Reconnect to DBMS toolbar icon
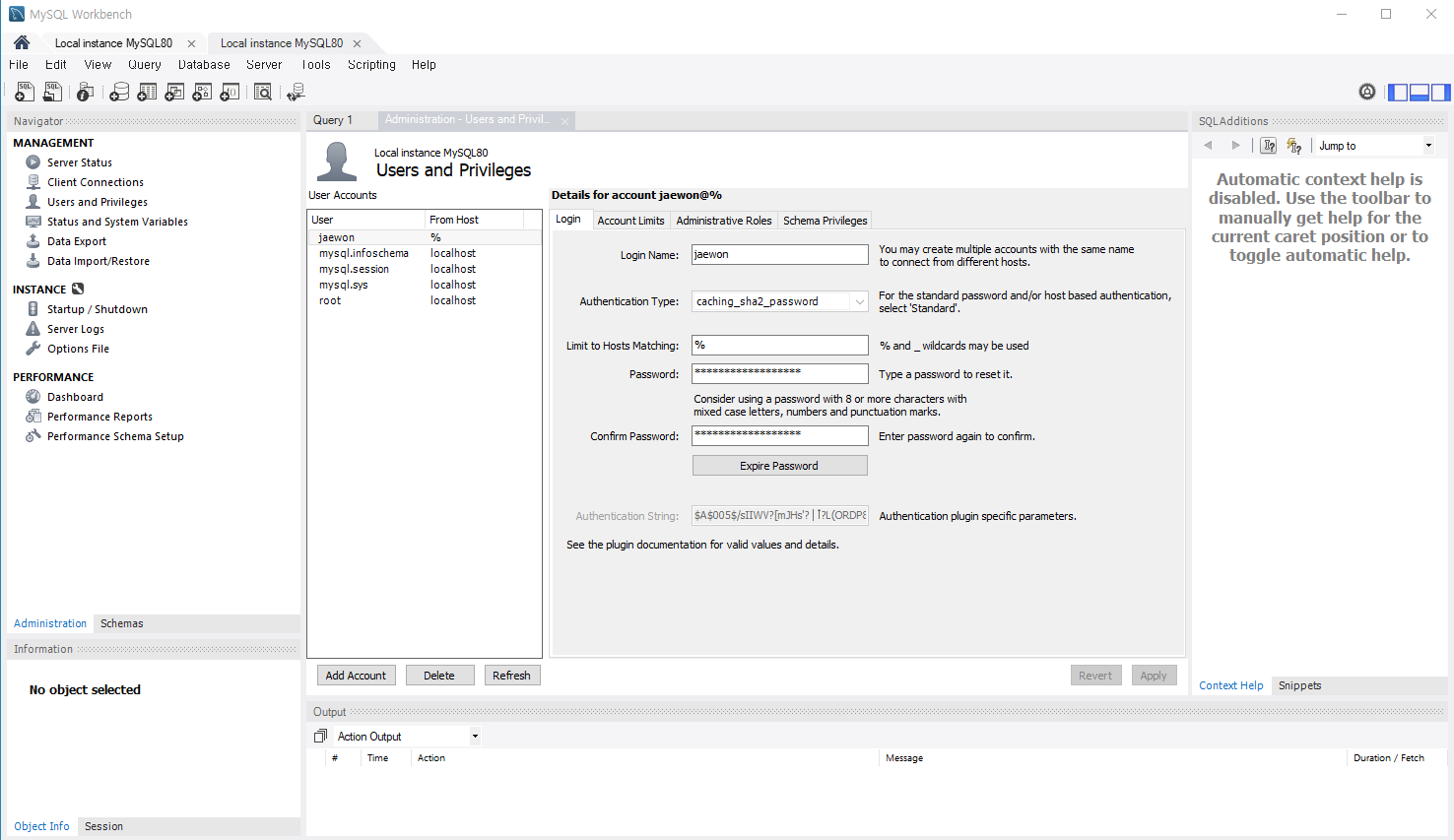This screenshot has height=840, width=1454. (x=296, y=92)
